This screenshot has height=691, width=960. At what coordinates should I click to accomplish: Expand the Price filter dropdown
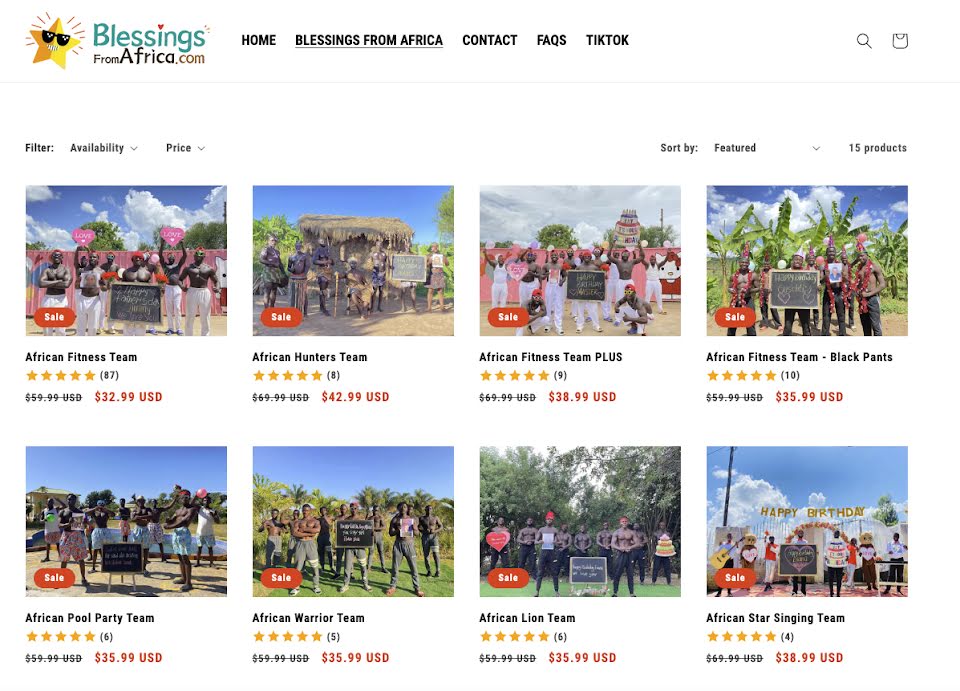point(185,148)
